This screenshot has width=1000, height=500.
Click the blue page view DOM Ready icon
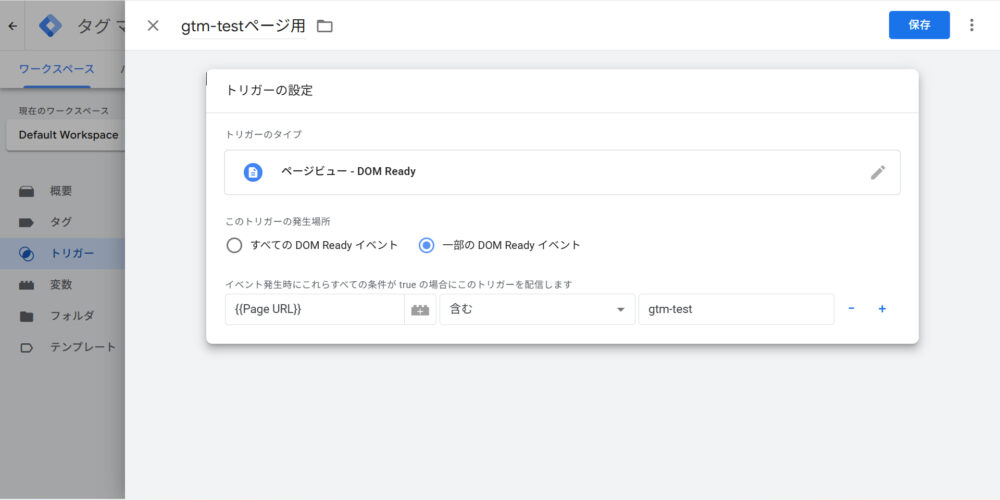[253, 172]
